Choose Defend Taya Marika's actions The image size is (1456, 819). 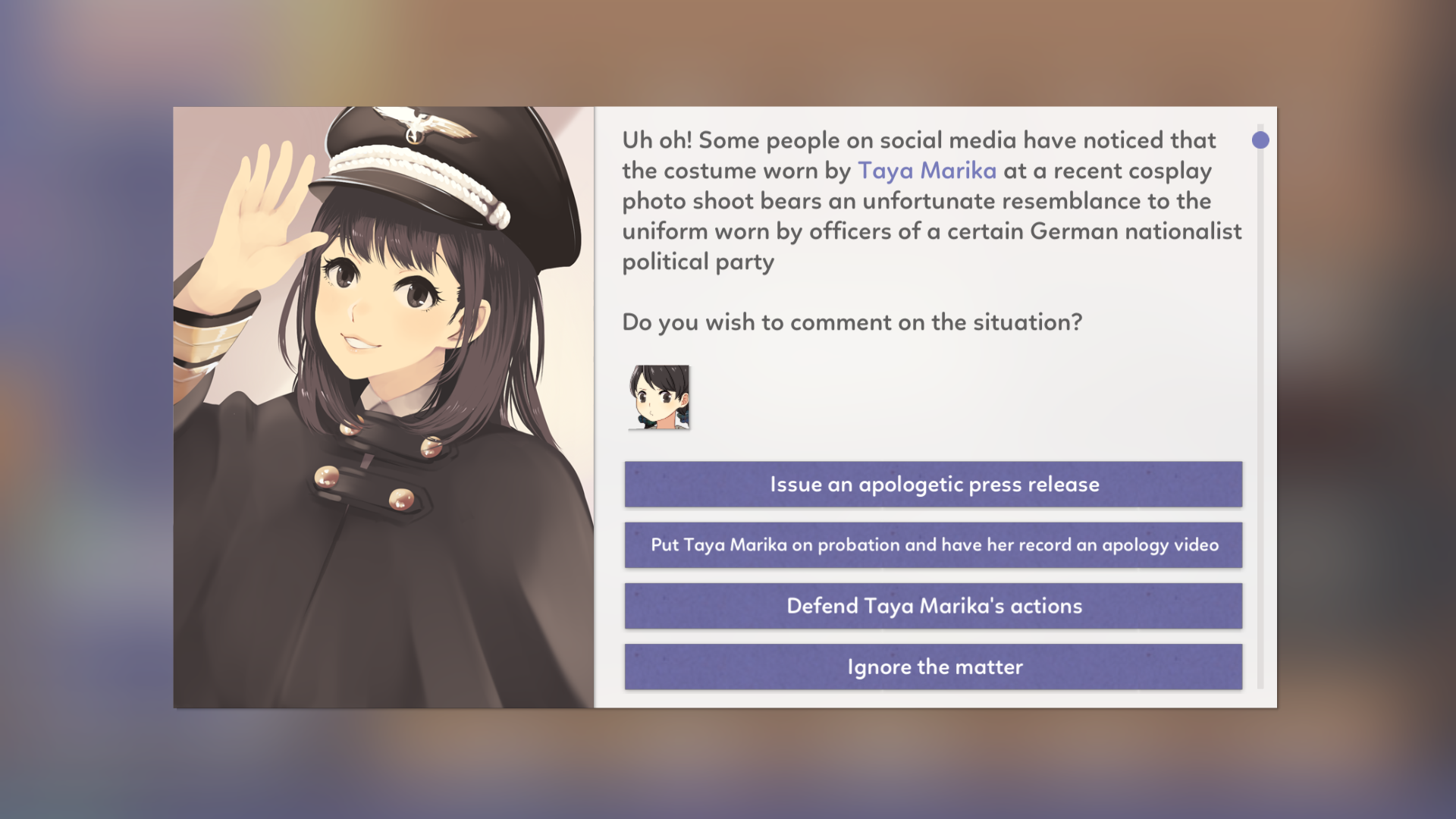(934, 606)
